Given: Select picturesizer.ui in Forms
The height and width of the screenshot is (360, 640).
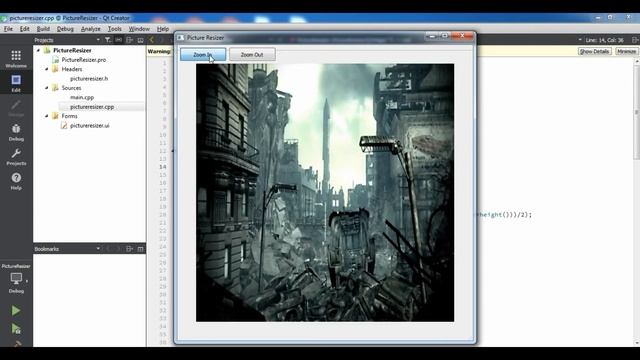Looking at the screenshot, I should (x=89, y=125).
